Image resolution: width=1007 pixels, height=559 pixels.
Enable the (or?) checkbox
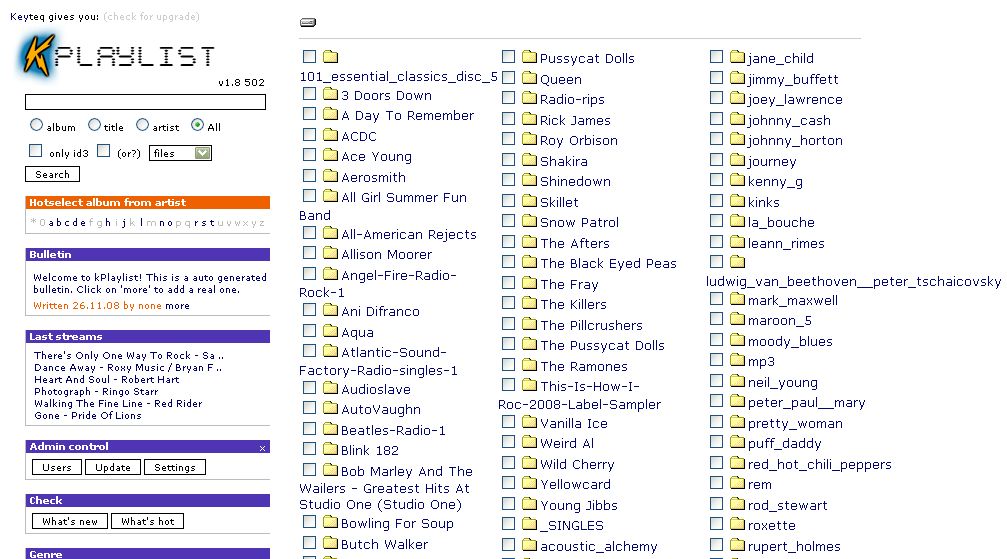[x=103, y=151]
